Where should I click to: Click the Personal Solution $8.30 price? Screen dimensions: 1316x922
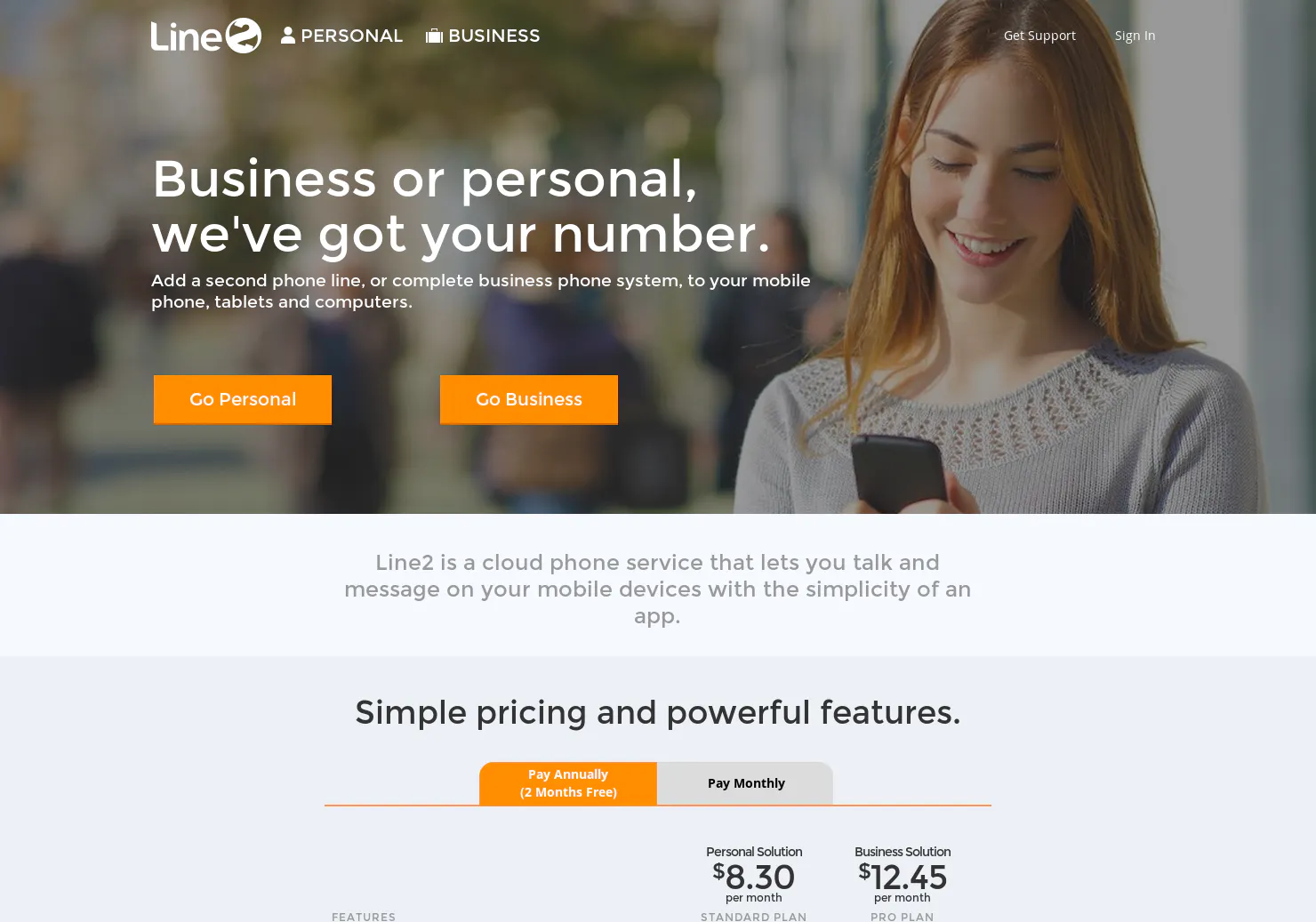(x=754, y=877)
